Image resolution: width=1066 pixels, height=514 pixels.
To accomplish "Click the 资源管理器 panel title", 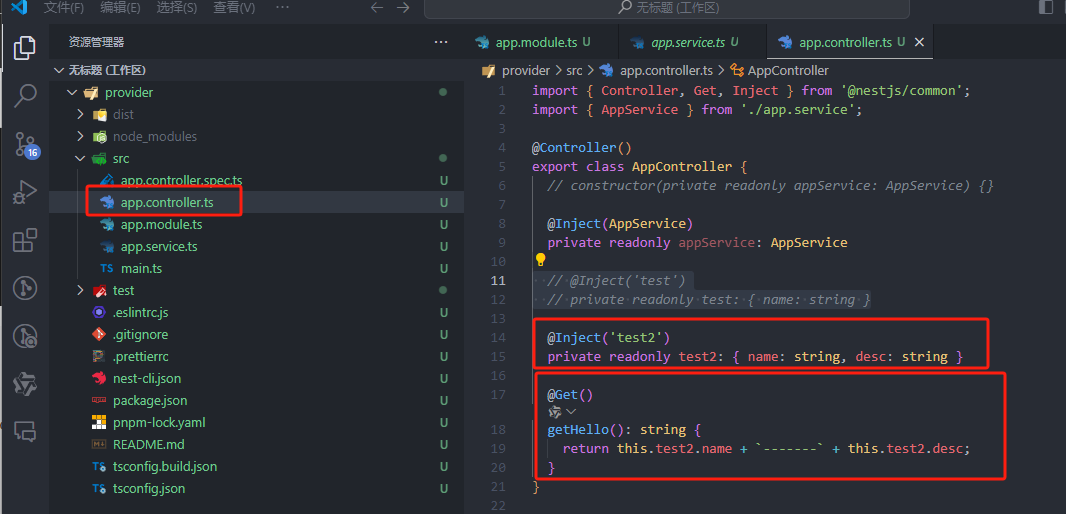I will click(97, 42).
